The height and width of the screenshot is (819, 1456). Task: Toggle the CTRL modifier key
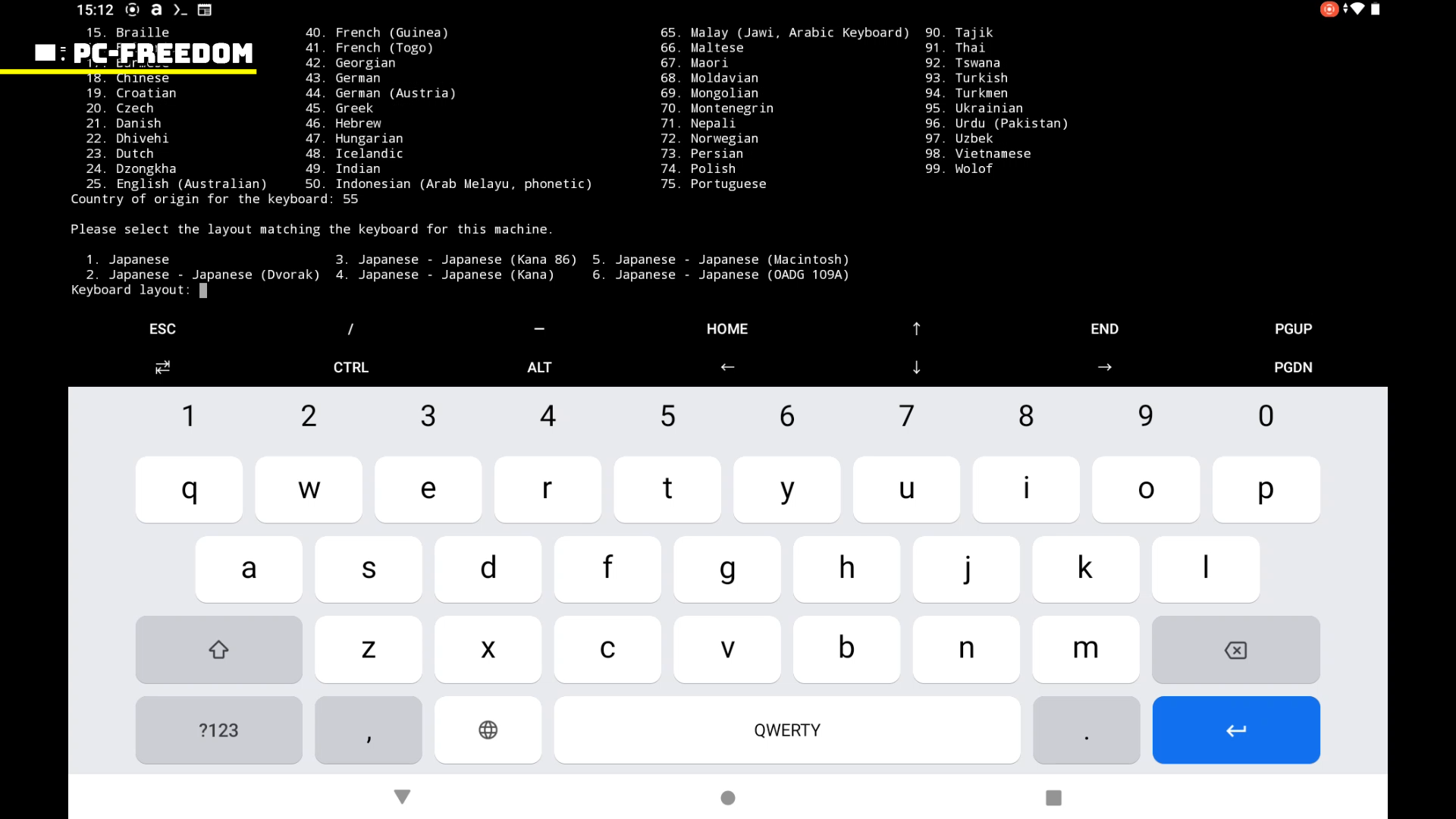(x=350, y=367)
